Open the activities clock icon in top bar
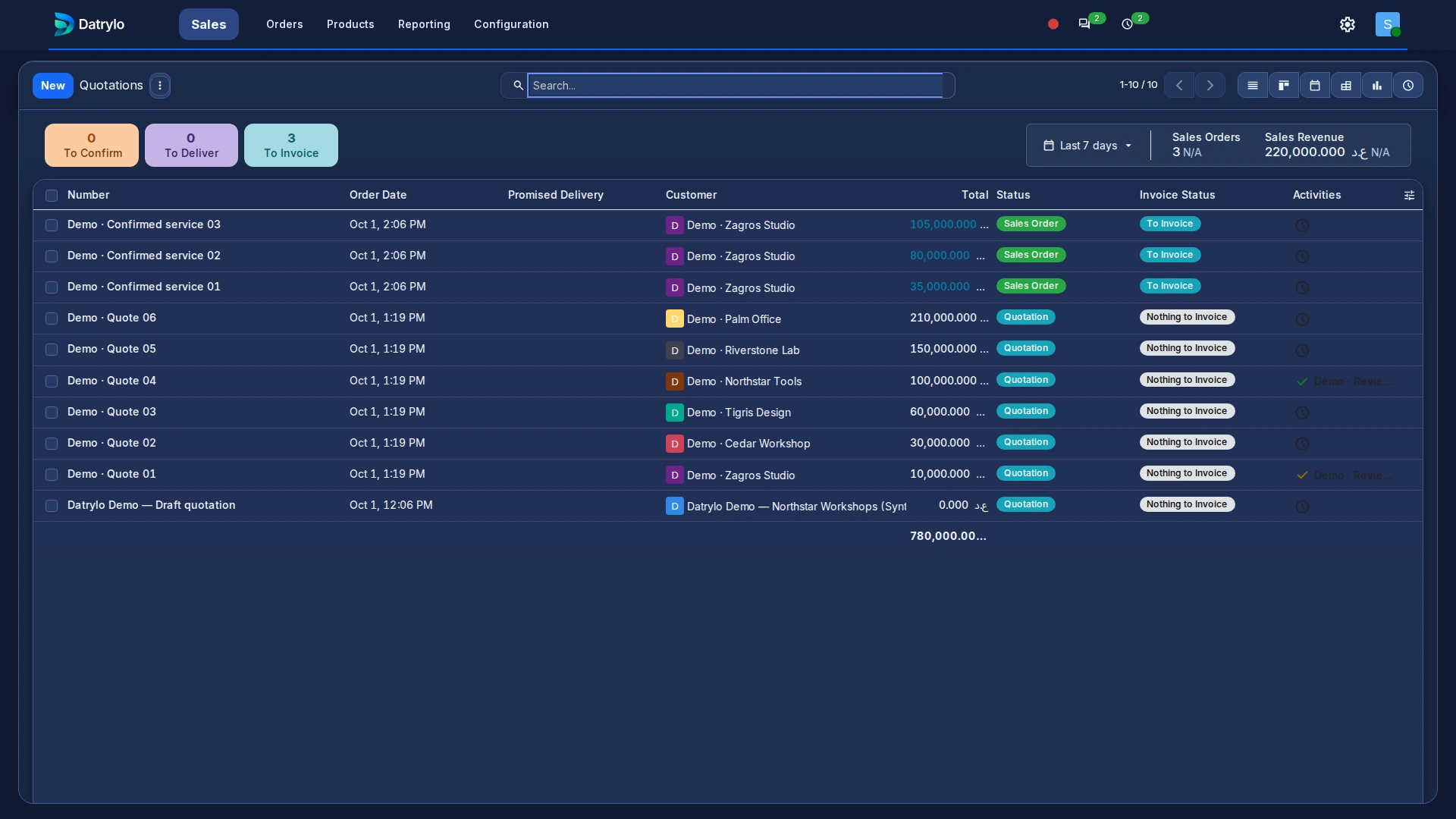The height and width of the screenshot is (819, 1456). (x=1128, y=24)
